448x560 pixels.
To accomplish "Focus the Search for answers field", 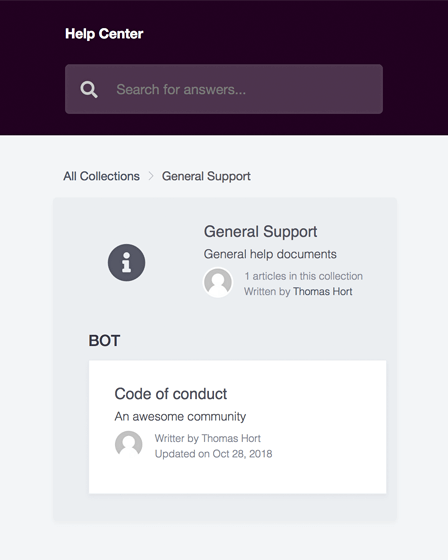I will coord(224,89).
